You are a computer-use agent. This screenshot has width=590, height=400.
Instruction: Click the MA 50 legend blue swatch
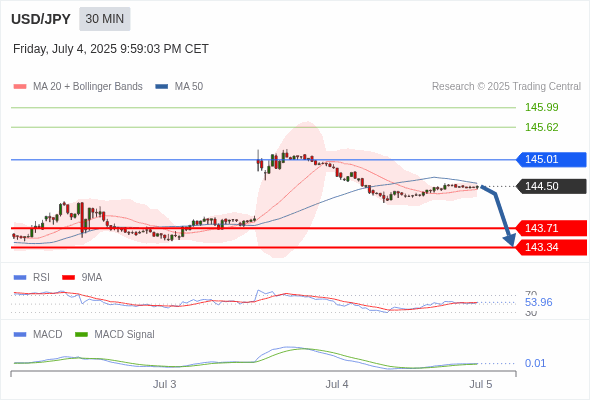pyautogui.click(x=162, y=87)
